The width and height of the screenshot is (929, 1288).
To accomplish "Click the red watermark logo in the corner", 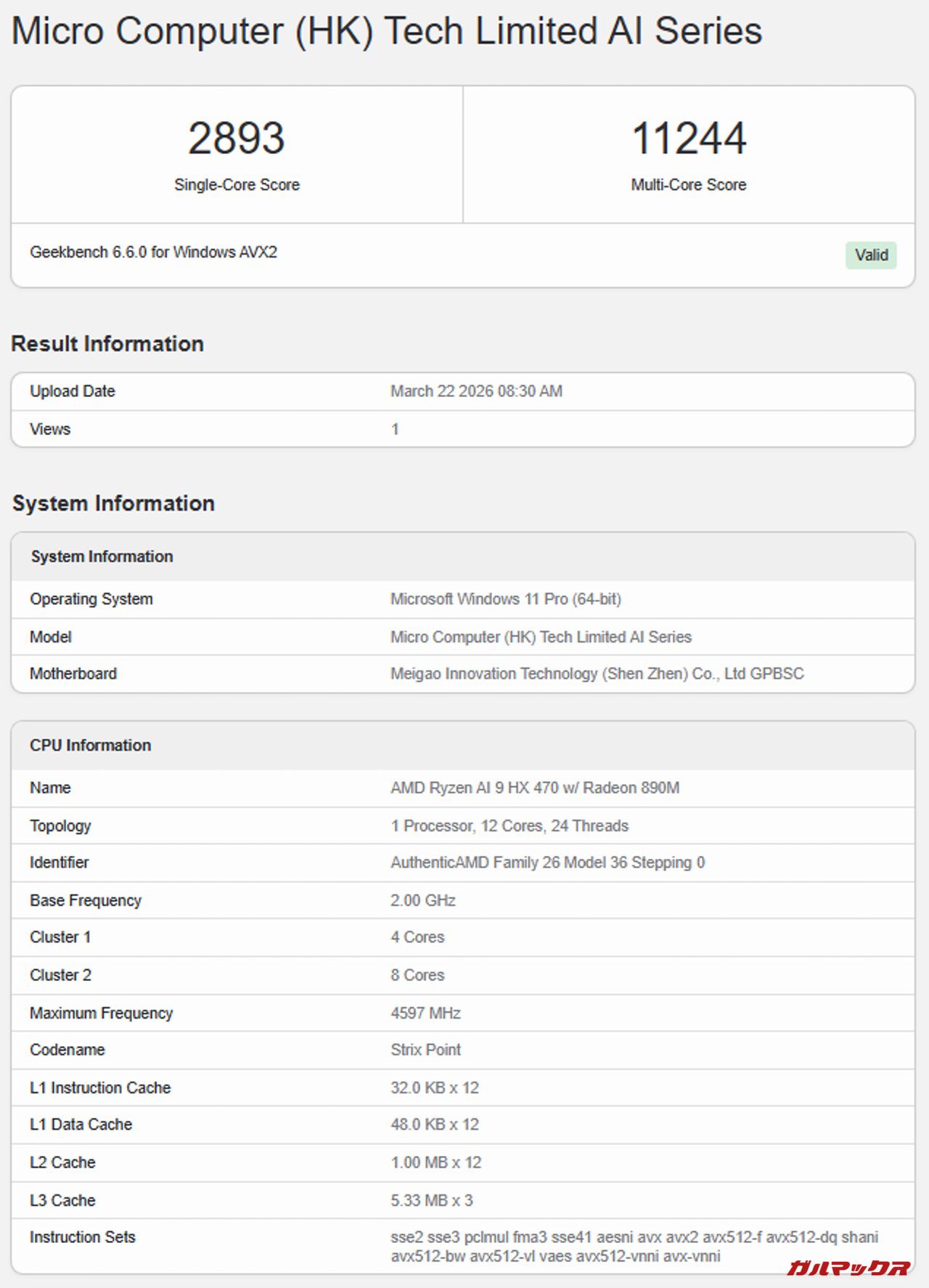I will pos(848,1268).
